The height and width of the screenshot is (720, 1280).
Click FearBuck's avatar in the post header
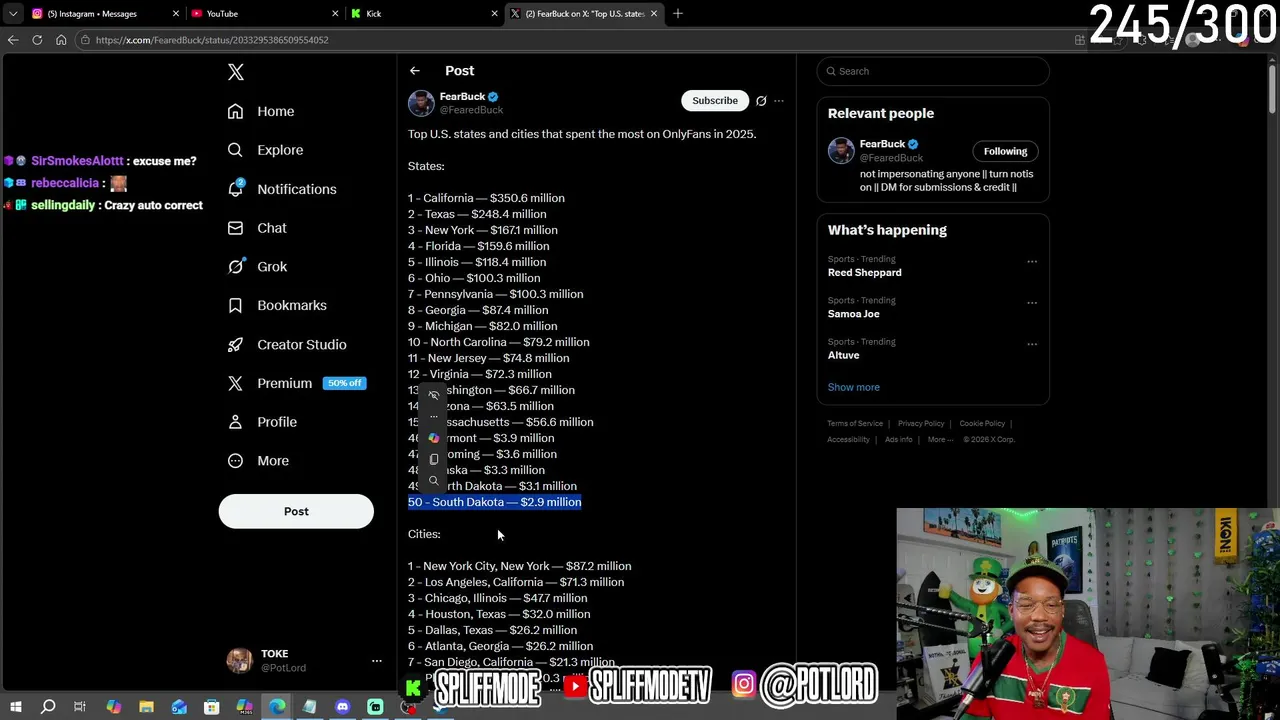[421, 102]
